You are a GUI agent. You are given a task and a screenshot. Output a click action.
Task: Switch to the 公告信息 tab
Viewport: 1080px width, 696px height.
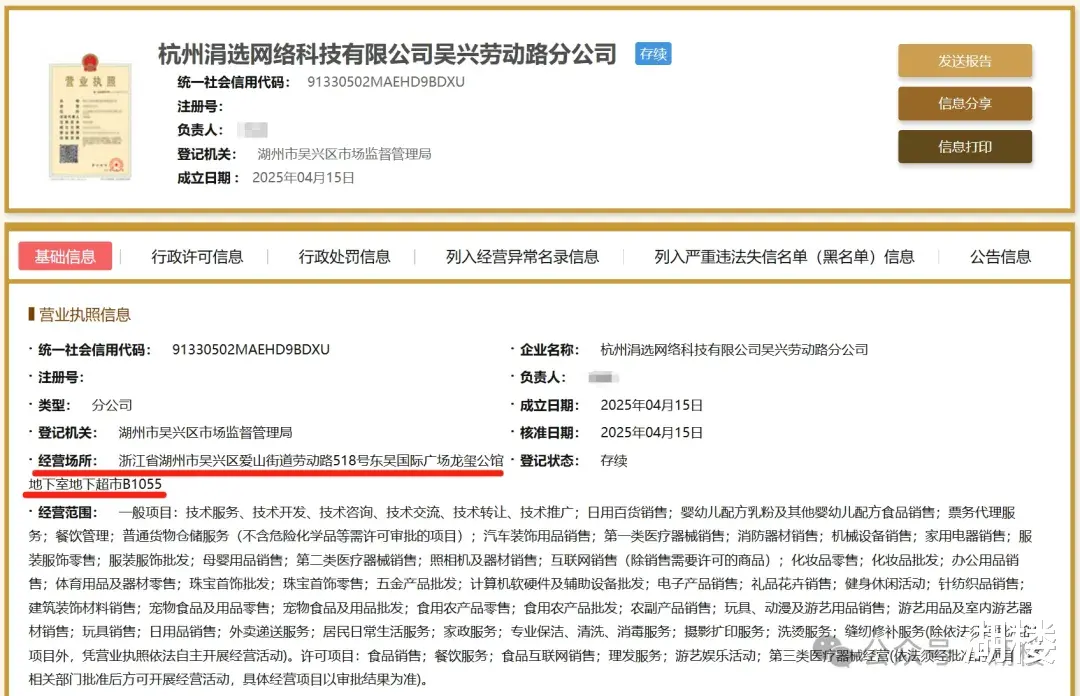[x=1000, y=257]
